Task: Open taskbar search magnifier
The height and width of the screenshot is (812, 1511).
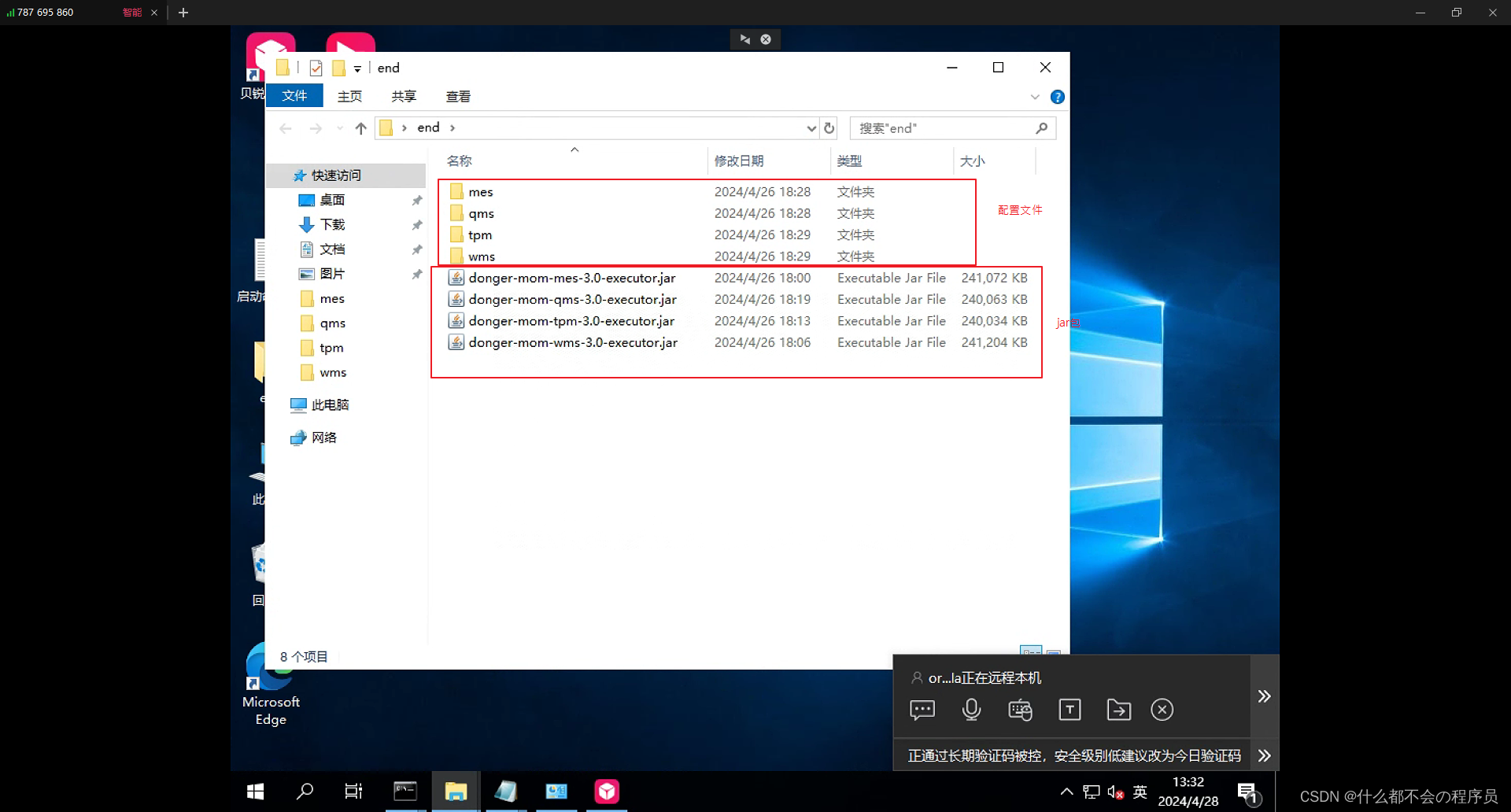Action: 305,792
